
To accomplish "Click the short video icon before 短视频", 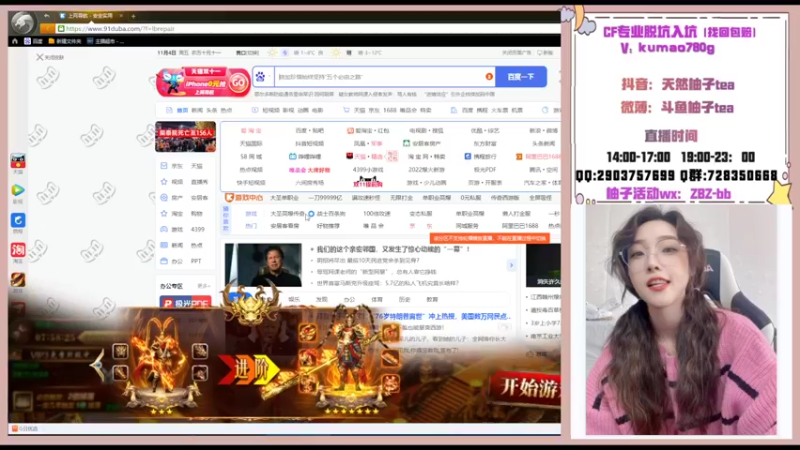I will [255, 110].
